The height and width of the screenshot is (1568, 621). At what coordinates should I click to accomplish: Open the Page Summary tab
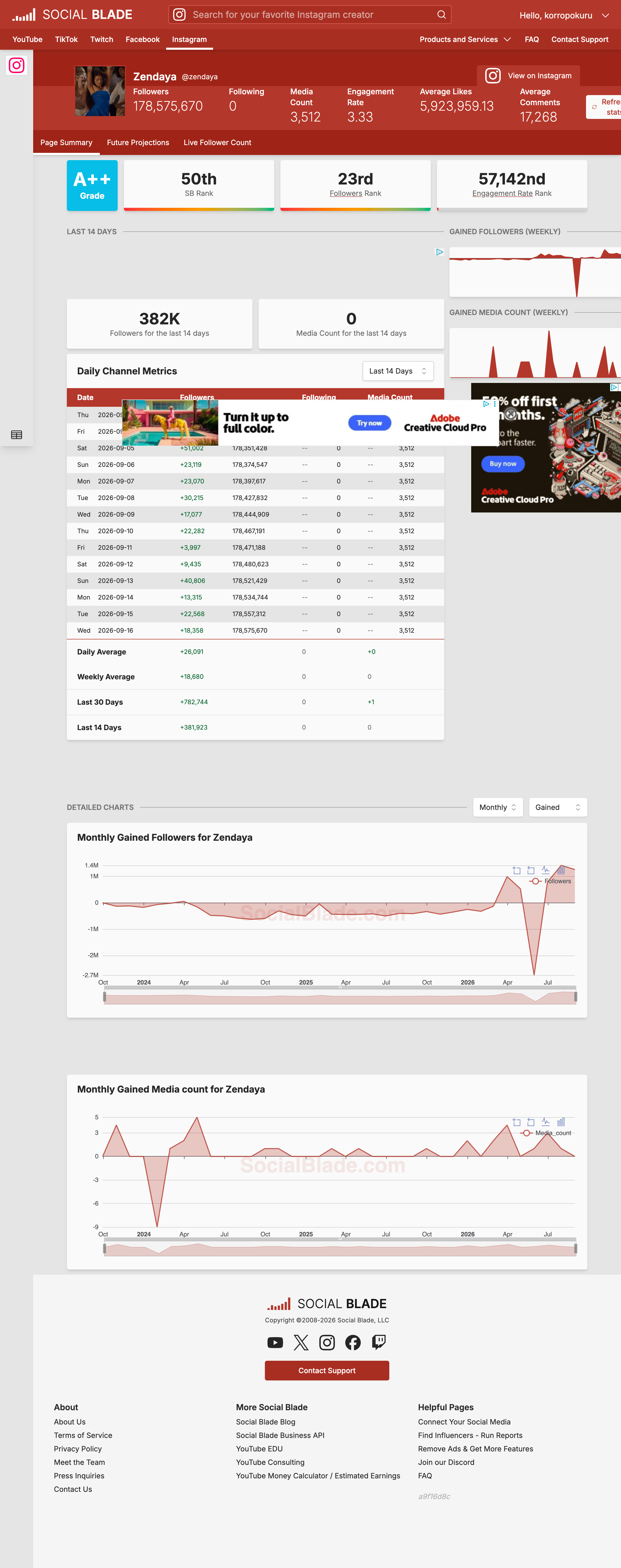tap(66, 142)
